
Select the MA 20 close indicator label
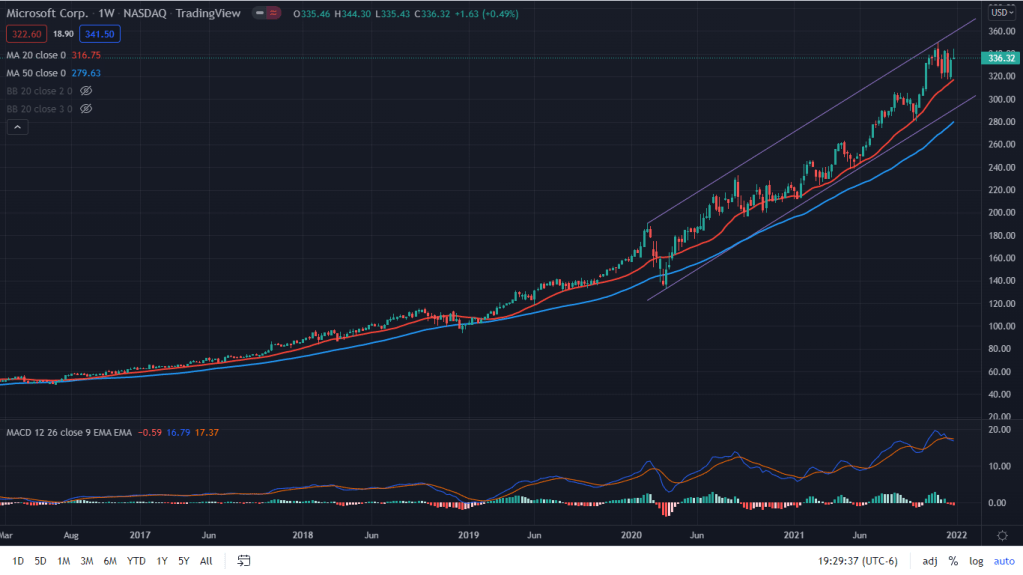[36, 55]
